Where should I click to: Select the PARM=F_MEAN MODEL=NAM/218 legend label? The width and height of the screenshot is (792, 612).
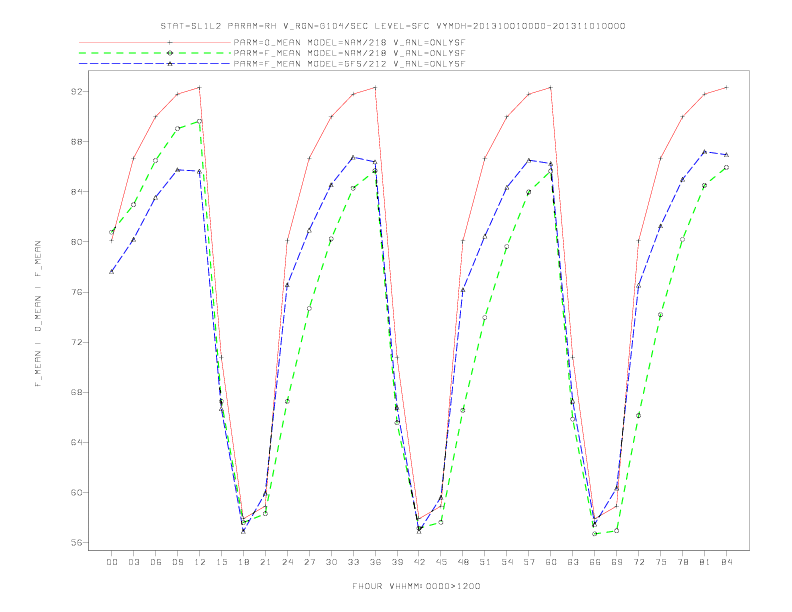[349, 53]
